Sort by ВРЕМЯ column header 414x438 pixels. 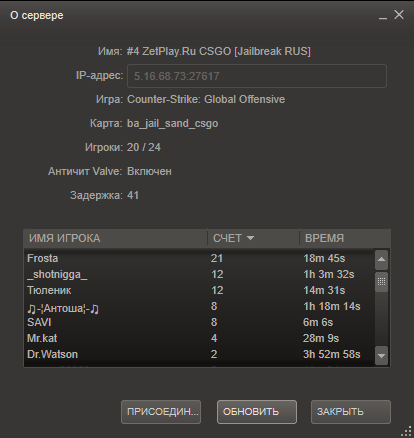point(345,238)
